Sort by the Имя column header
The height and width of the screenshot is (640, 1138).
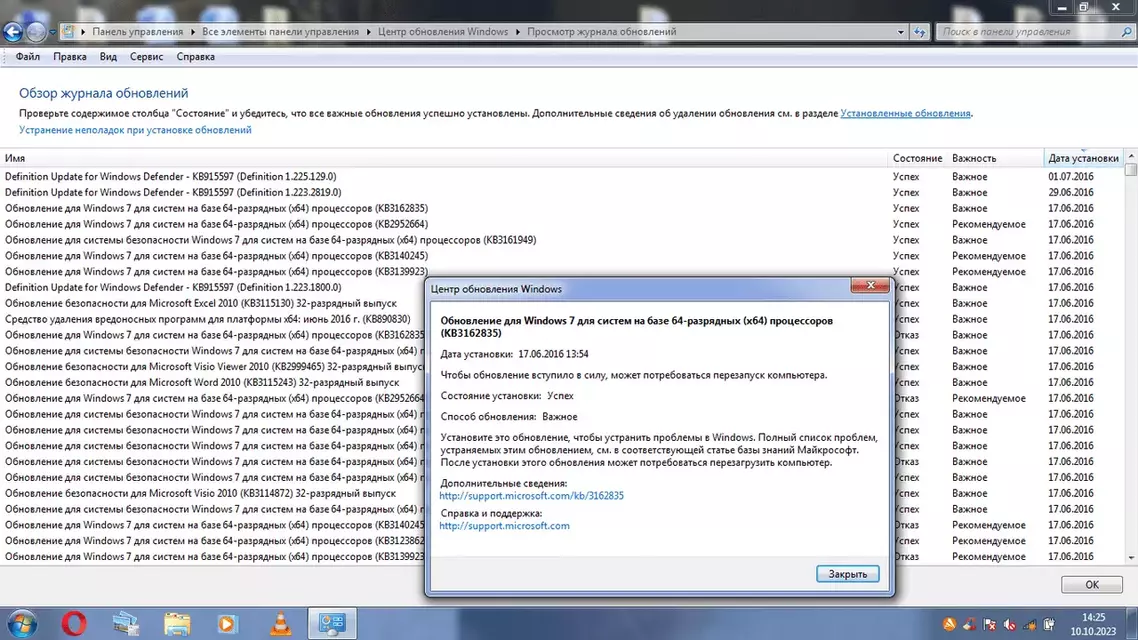coord(444,158)
